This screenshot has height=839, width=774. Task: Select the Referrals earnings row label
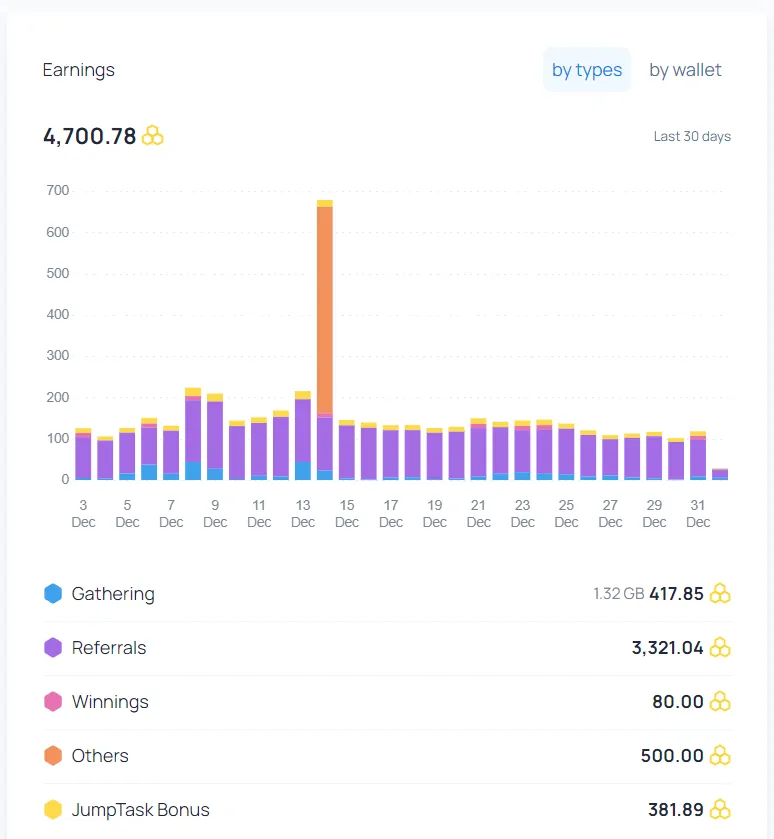[109, 647]
